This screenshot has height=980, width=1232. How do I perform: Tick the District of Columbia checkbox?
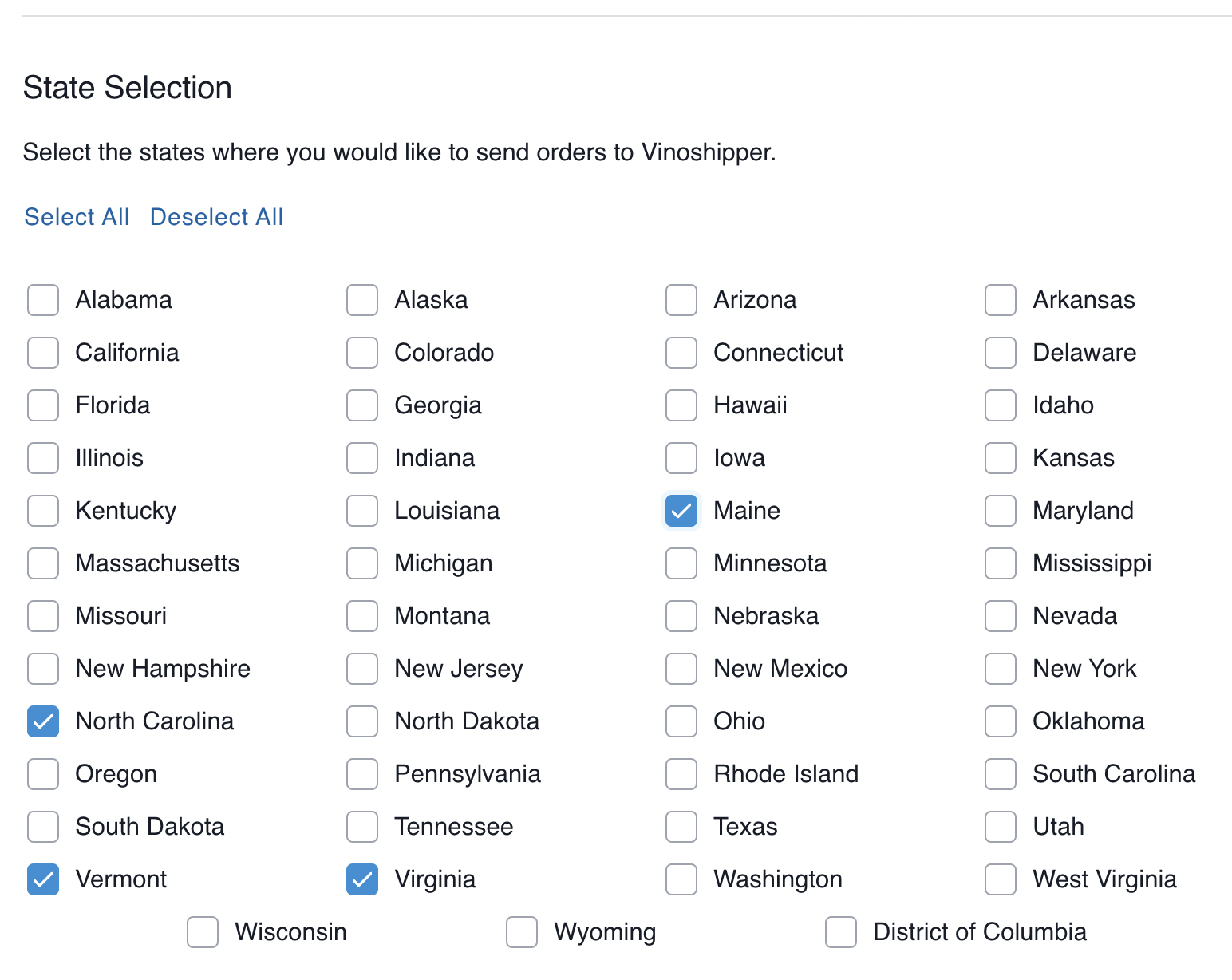point(841,932)
